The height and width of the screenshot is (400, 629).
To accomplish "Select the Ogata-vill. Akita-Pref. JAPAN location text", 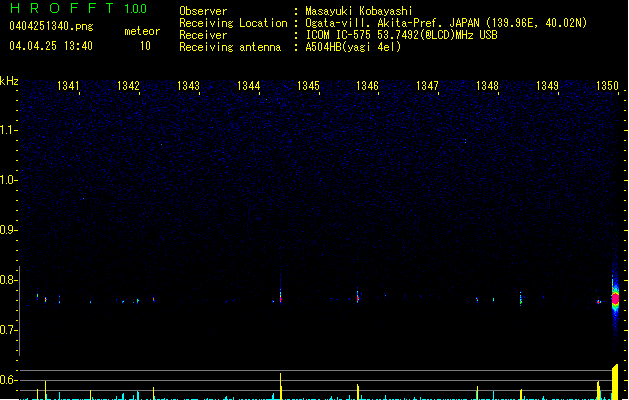I will 446,23.
